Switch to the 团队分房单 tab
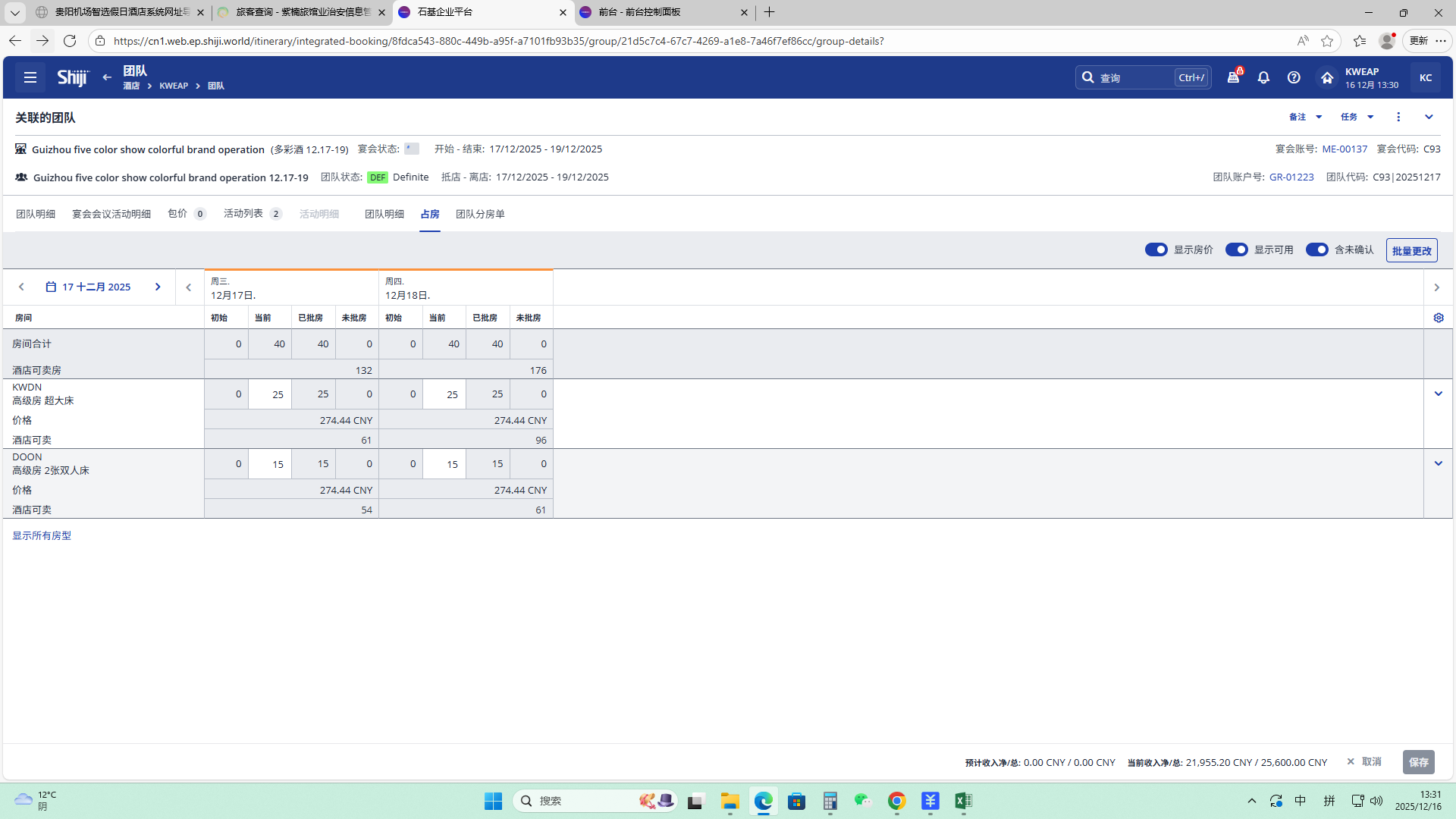The height and width of the screenshot is (819, 1456). [x=480, y=214]
